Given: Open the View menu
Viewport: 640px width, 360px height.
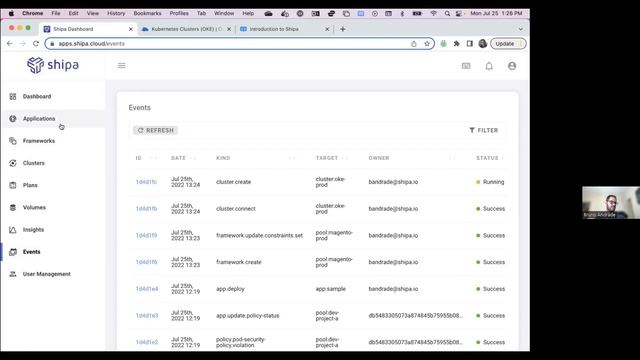Looking at the screenshot, I should point(93,13).
